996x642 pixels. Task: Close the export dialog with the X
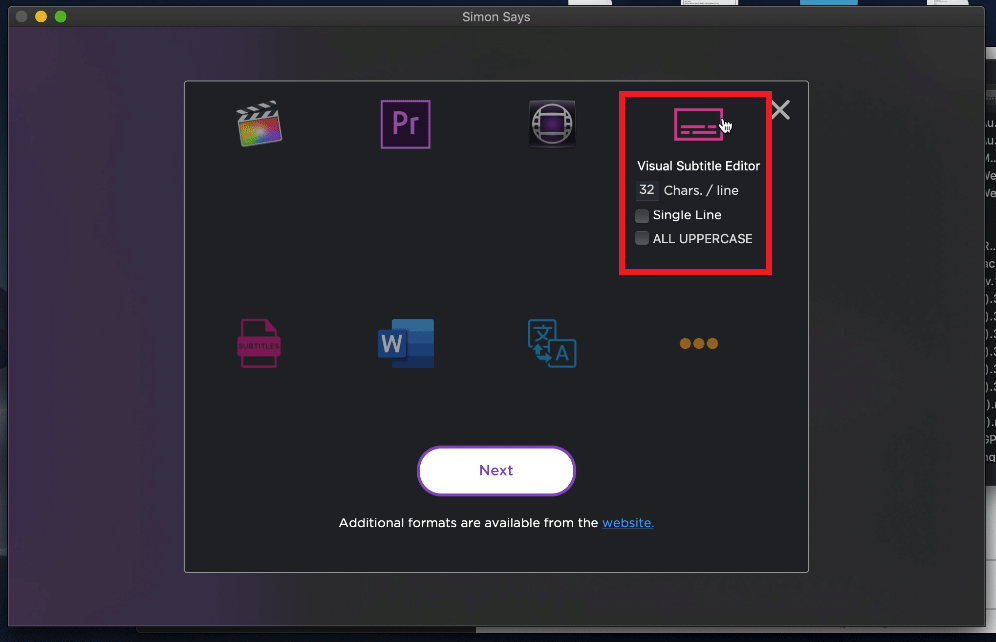click(x=781, y=110)
